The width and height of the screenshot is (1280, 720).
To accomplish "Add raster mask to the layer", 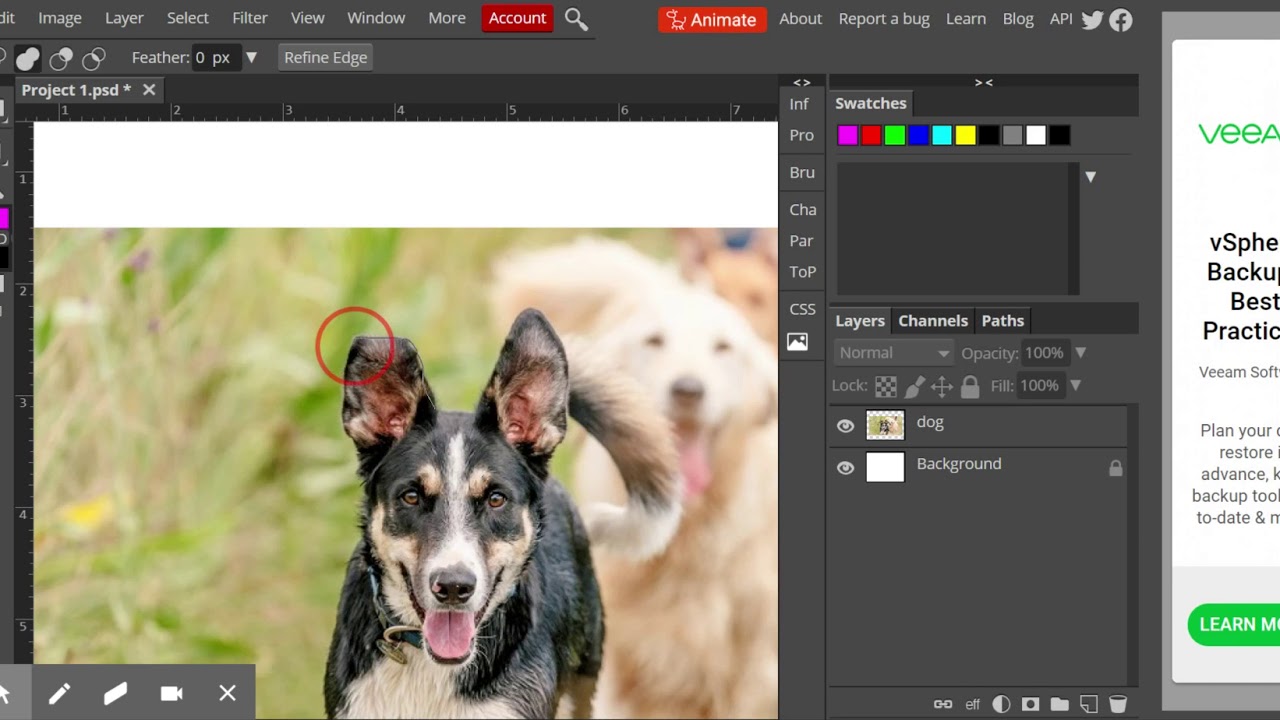I will [x=1030, y=704].
